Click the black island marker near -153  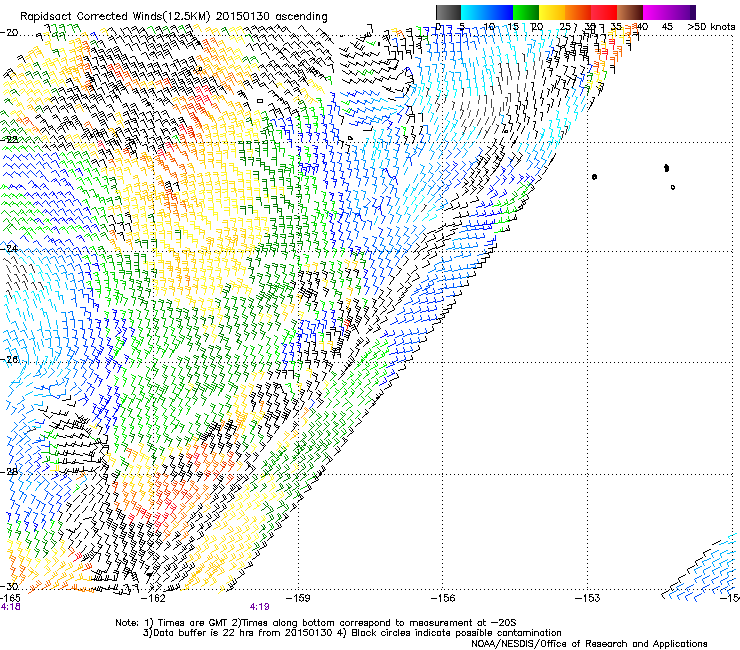[594, 177]
